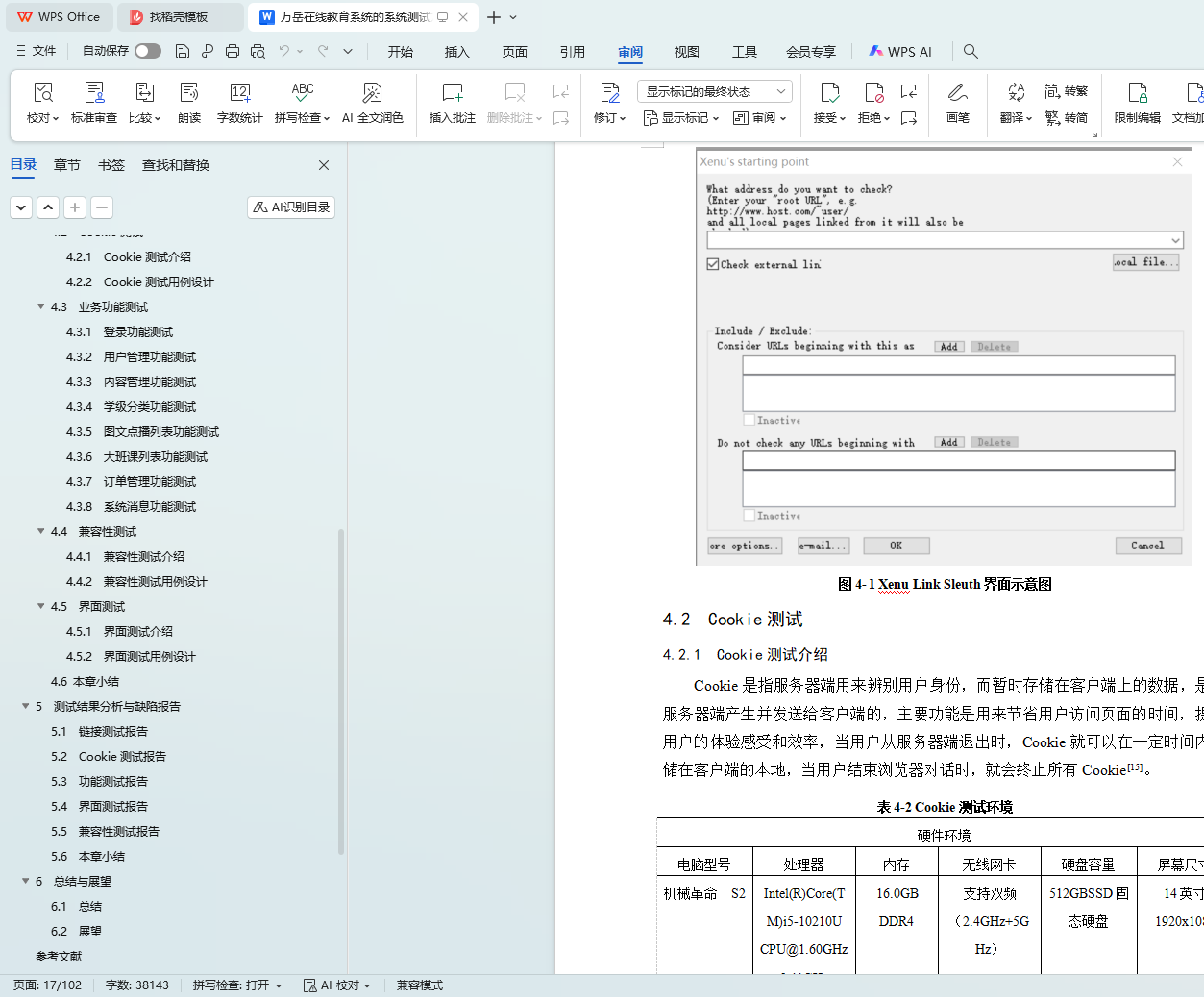Click the Word Count (字数统计) icon
1204x997 pixels.
[x=239, y=102]
